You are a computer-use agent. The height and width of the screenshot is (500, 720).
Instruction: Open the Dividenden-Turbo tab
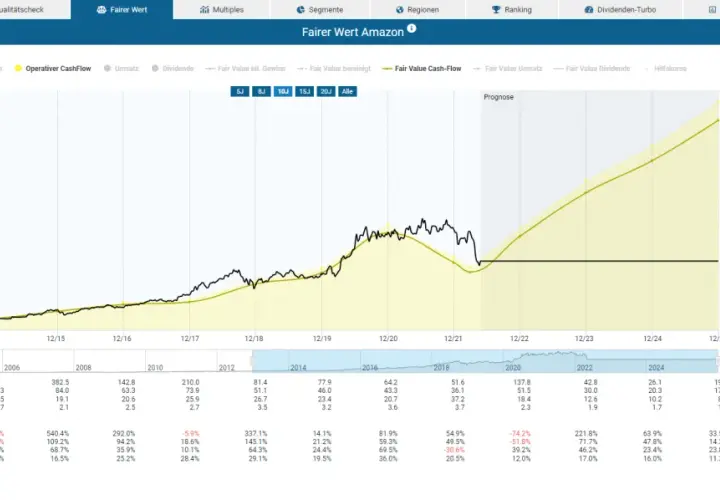[620, 9]
